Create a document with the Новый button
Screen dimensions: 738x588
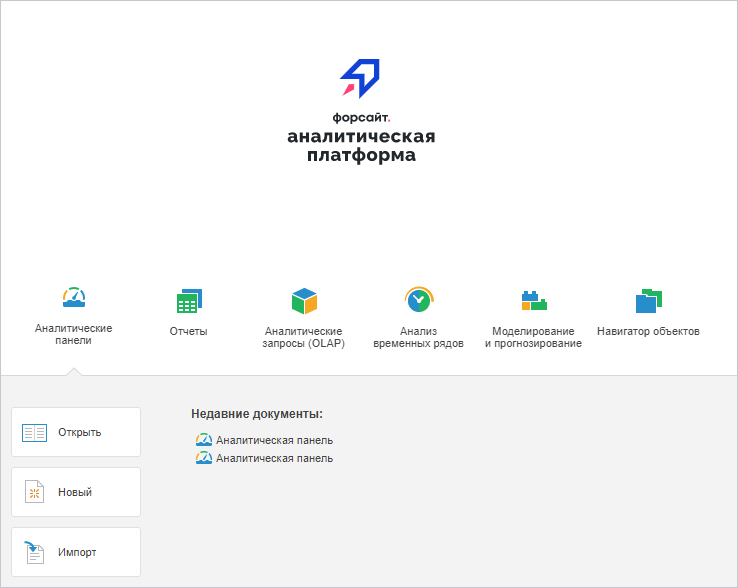76,492
